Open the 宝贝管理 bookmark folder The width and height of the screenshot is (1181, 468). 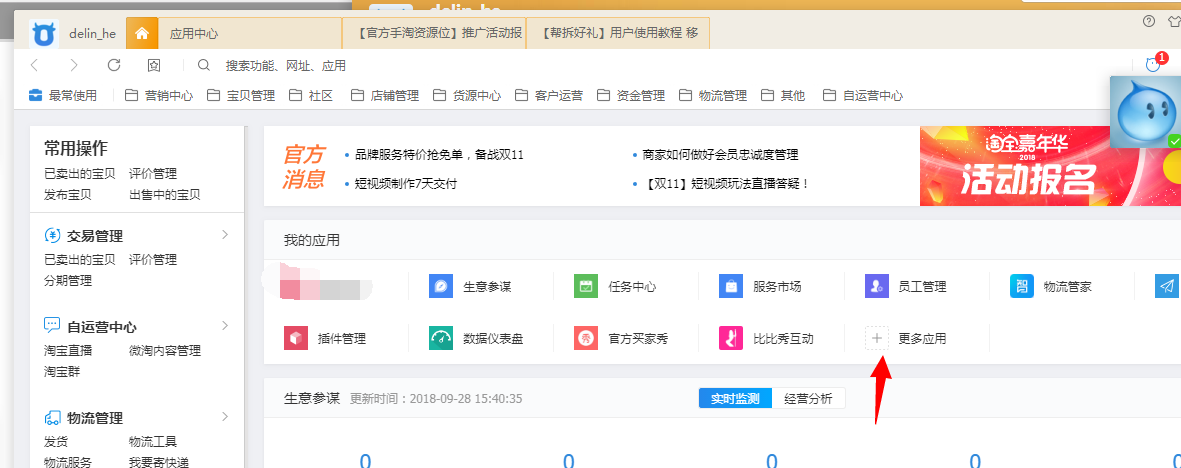pos(241,96)
